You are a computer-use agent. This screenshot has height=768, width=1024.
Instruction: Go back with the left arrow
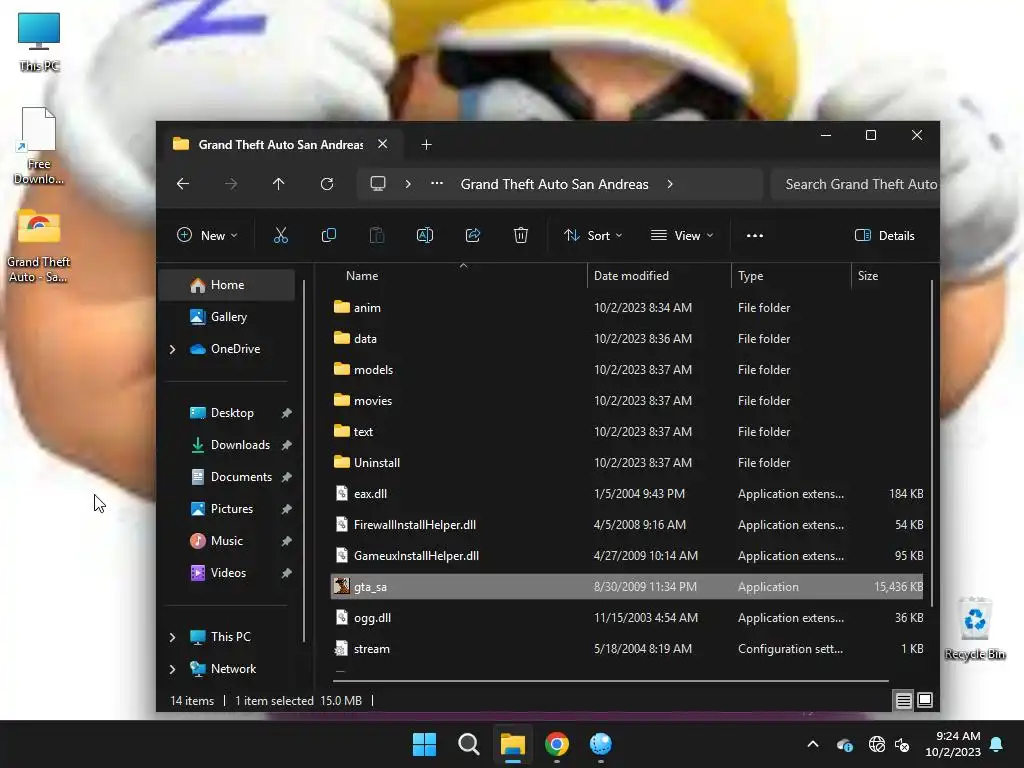[x=183, y=184]
